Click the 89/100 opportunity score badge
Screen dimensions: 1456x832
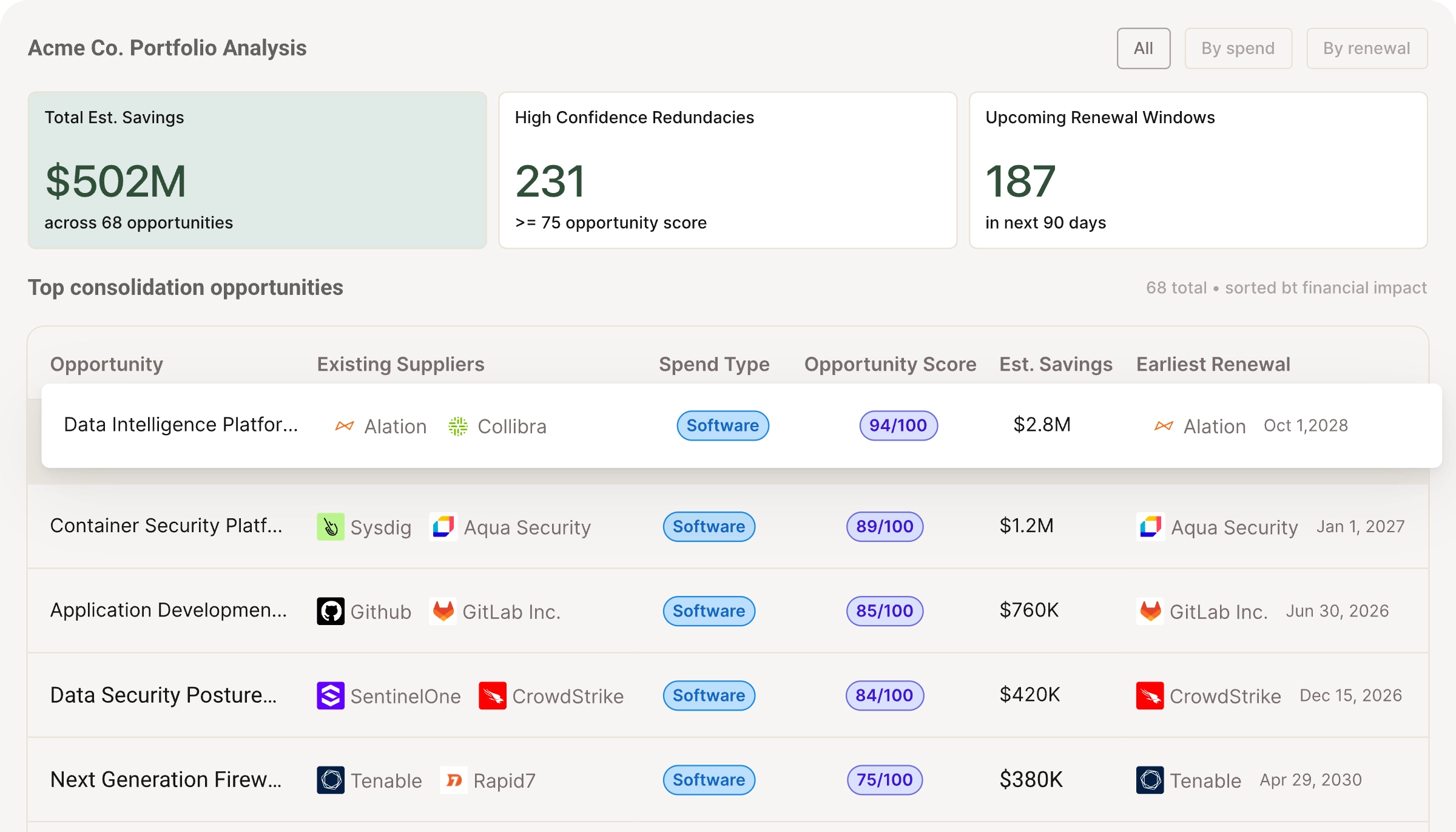tap(885, 527)
